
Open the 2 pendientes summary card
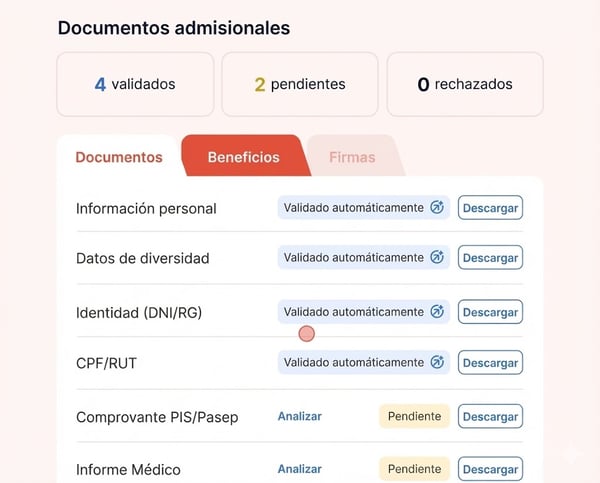click(300, 85)
